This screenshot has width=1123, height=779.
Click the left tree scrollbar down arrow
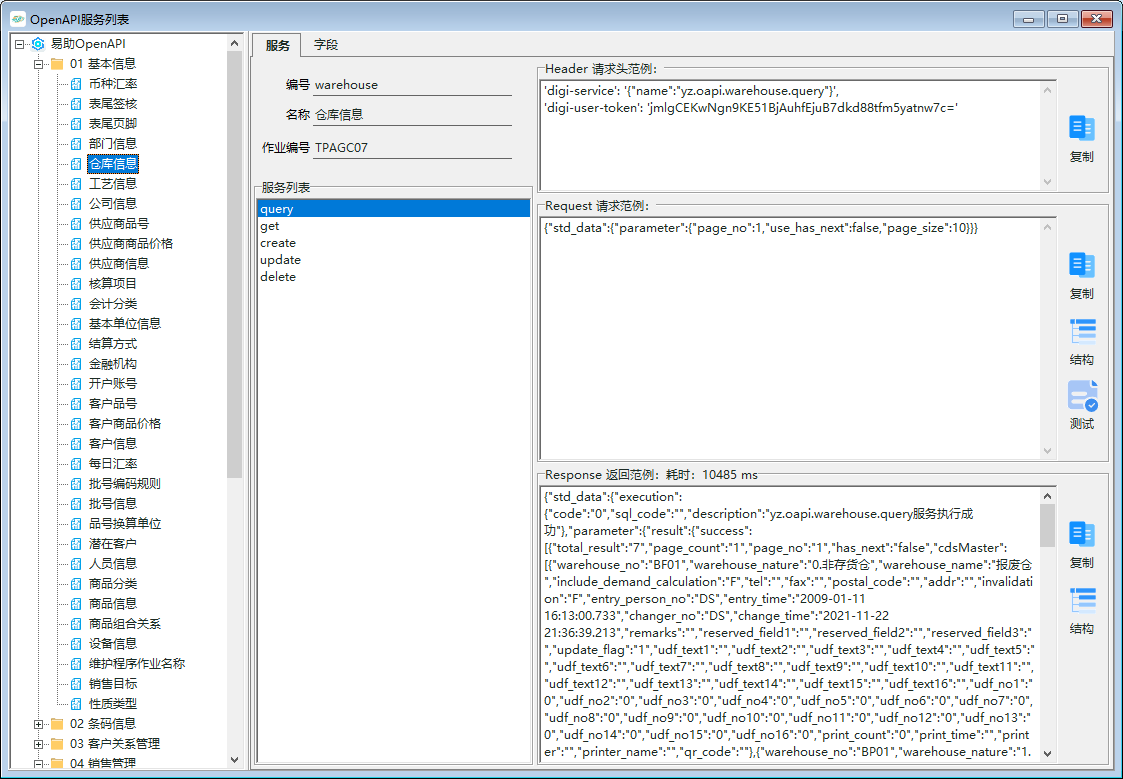point(235,761)
